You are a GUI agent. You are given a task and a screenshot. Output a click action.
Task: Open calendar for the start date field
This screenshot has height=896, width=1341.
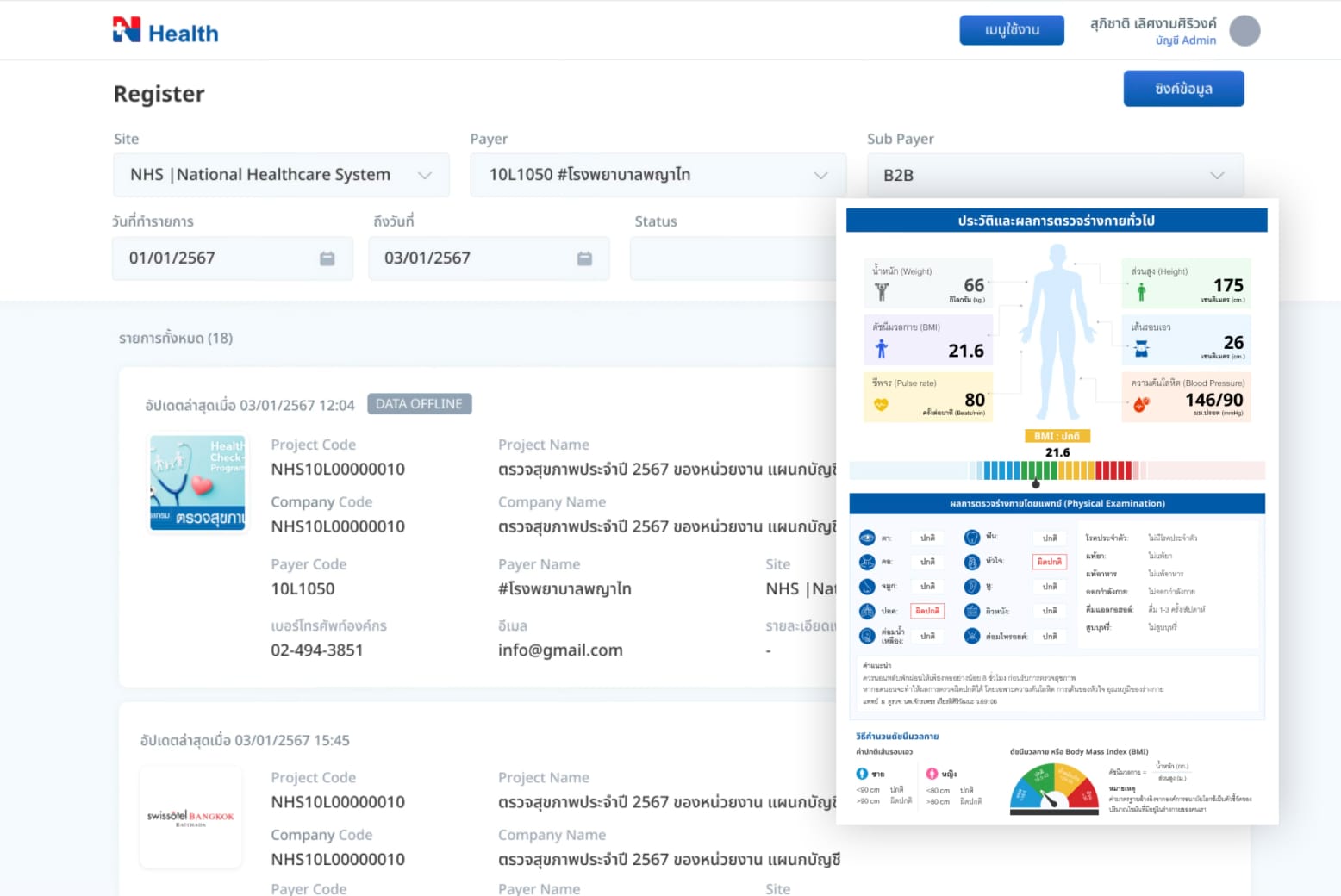pyautogui.click(x=327, y=258)
